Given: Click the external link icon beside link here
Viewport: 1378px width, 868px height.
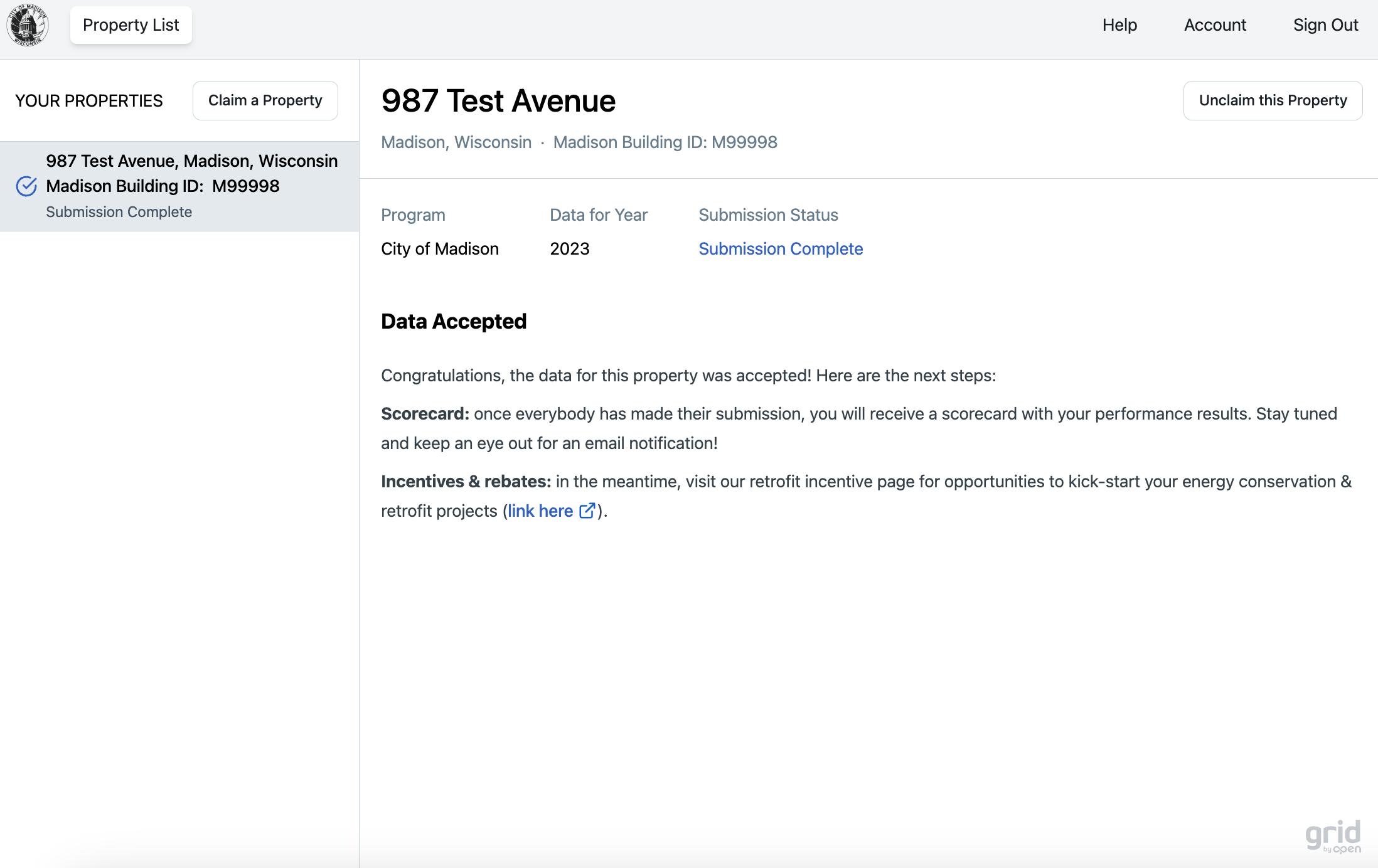Looking at the screenshot, I should [x=587, y=511].
